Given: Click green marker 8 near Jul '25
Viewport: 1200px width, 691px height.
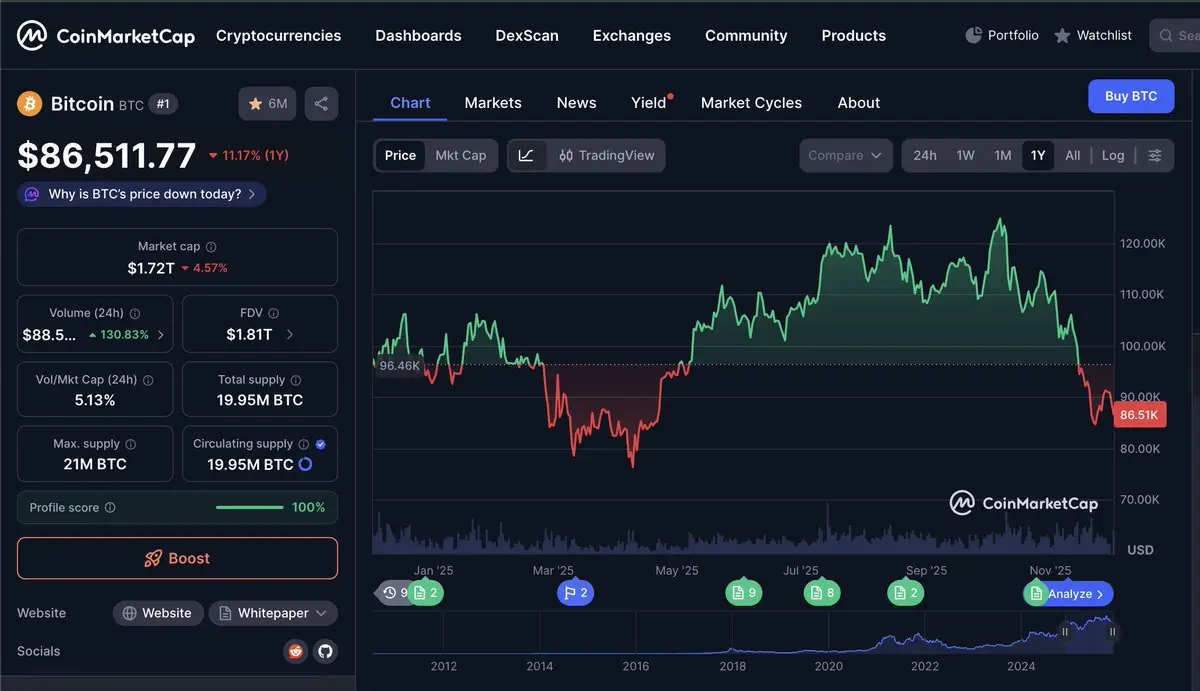Looking at the screenshot, I should tap(823, 593).
